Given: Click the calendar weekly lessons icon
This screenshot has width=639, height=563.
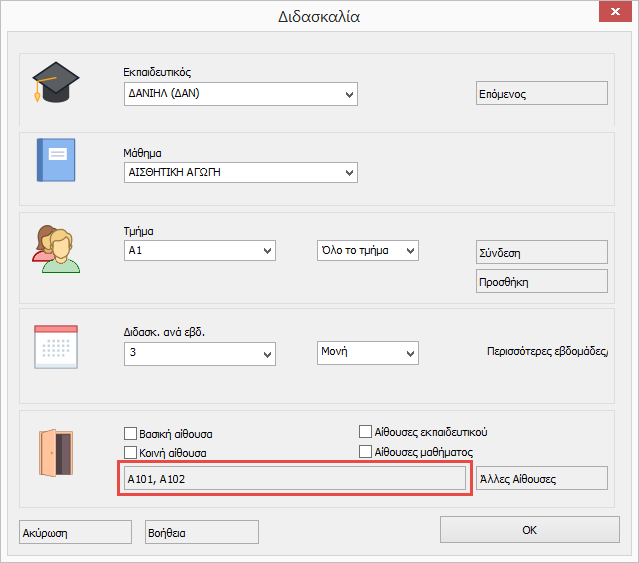Looking at the screenshot, I should coord(55,348).
